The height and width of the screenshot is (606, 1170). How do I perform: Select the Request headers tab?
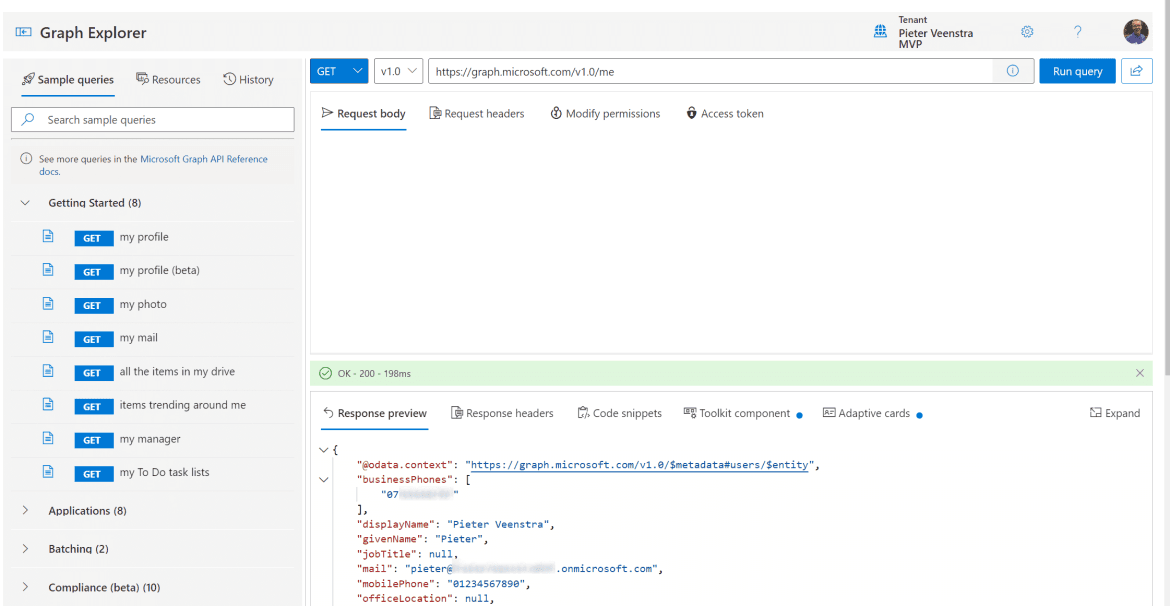(477, 113)
